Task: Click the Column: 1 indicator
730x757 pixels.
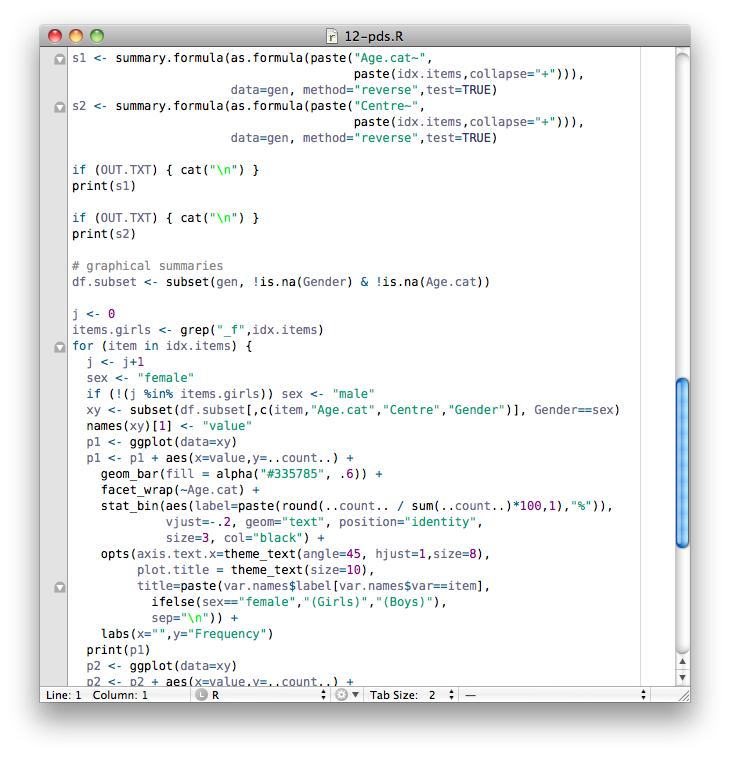Action: (x=120, y=694)
